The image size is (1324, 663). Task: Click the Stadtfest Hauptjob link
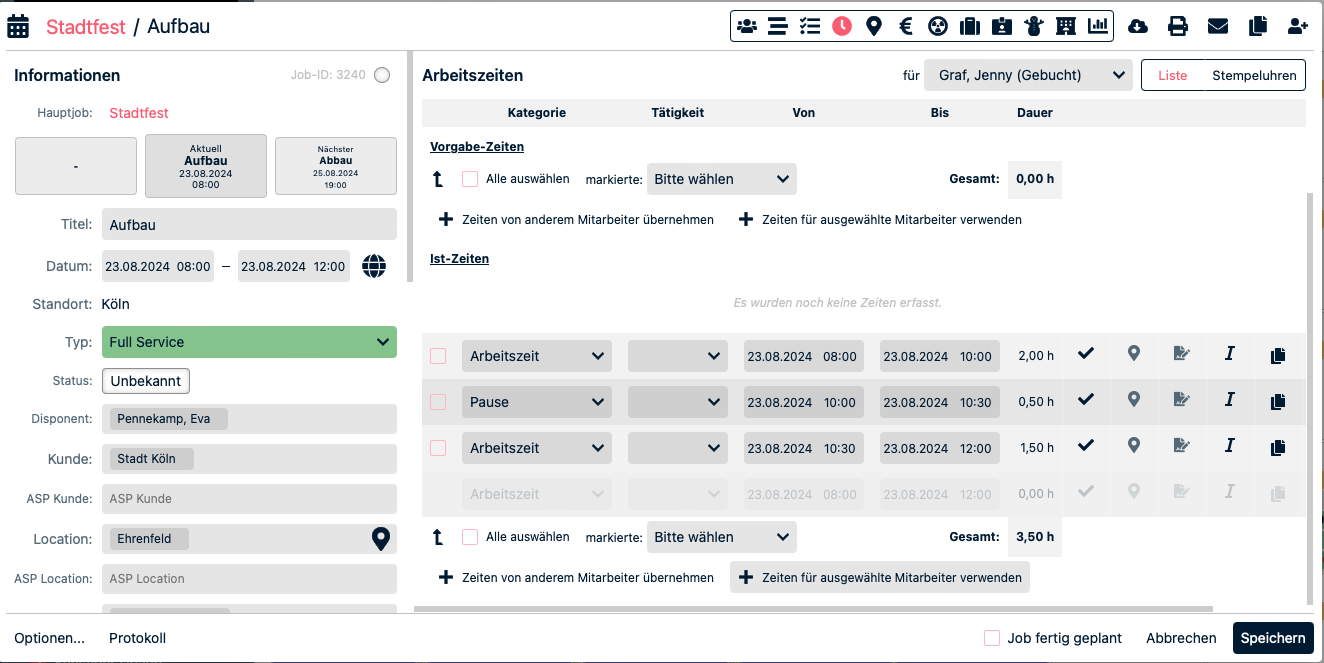[139, 113]
